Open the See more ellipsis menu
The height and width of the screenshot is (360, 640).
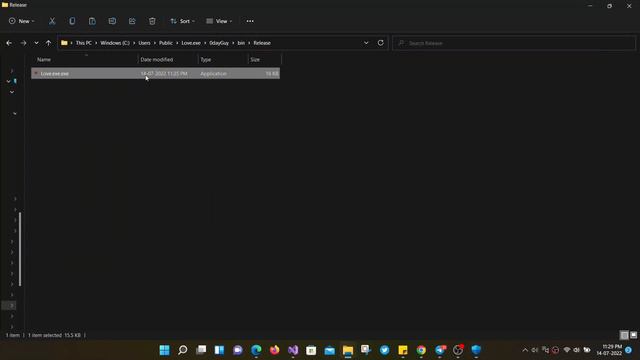click(250, 21)
